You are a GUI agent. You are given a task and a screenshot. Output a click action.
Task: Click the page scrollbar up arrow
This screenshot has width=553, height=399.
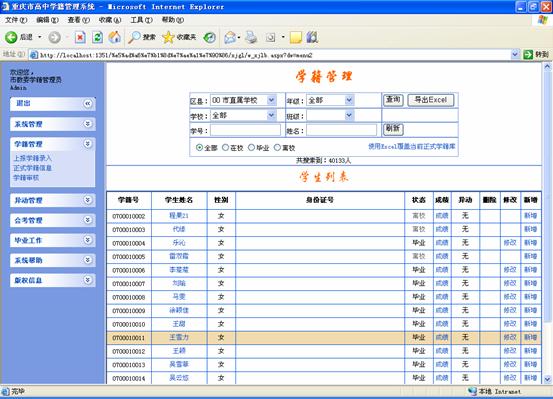point(547,66)
